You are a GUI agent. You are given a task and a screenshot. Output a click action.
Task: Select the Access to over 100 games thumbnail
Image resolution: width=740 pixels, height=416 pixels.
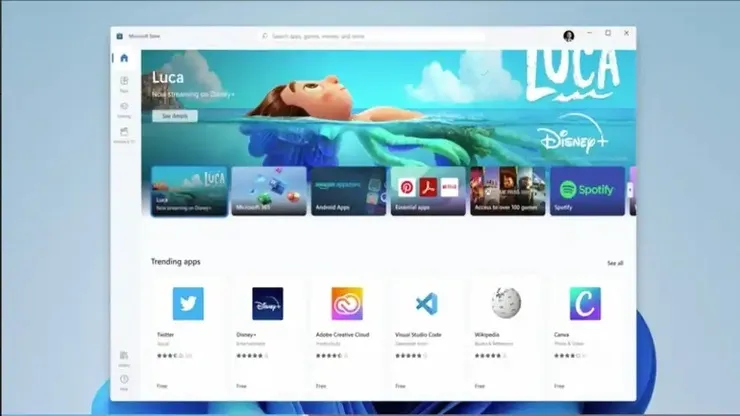(508, 191)
